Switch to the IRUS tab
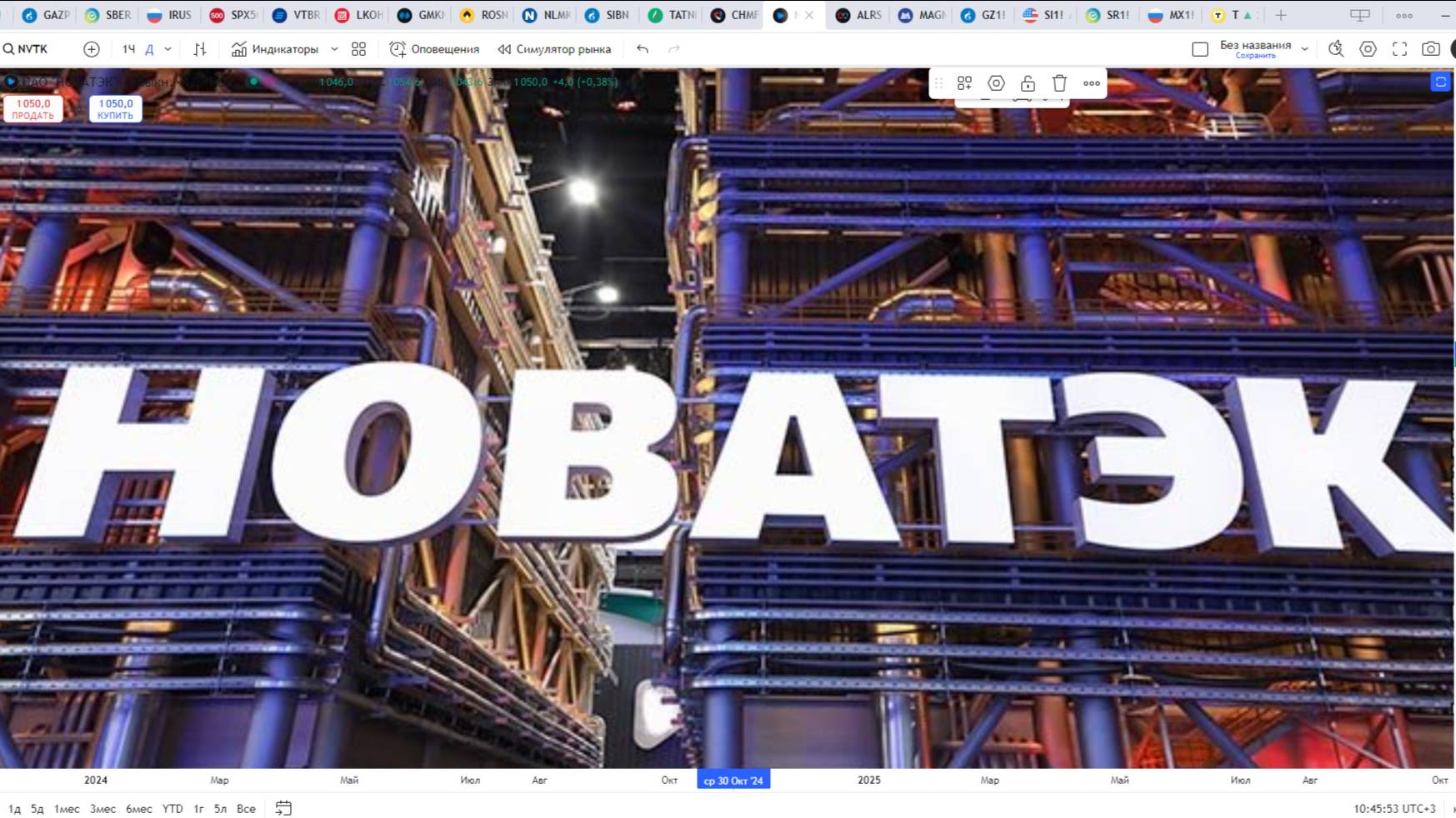The width and height of the screenshot is (1456, 818). (169, 15)
